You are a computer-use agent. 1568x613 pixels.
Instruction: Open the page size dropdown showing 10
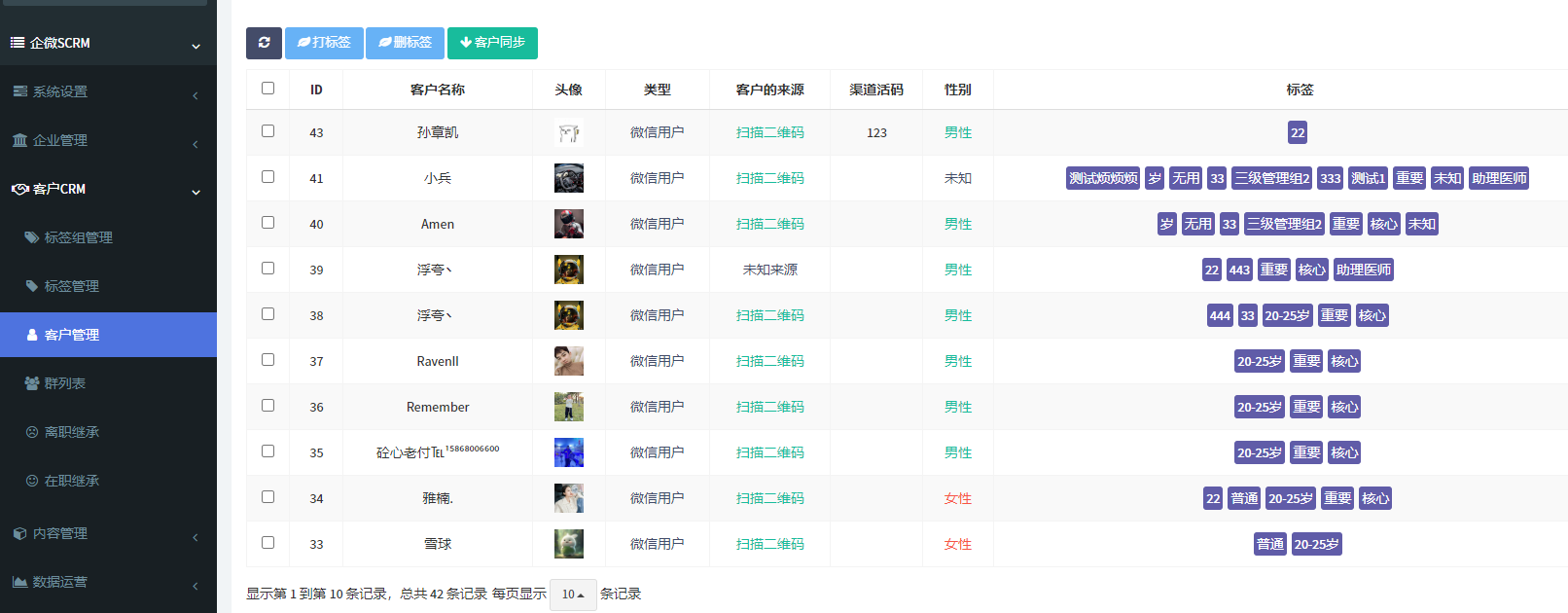[572, 595]
